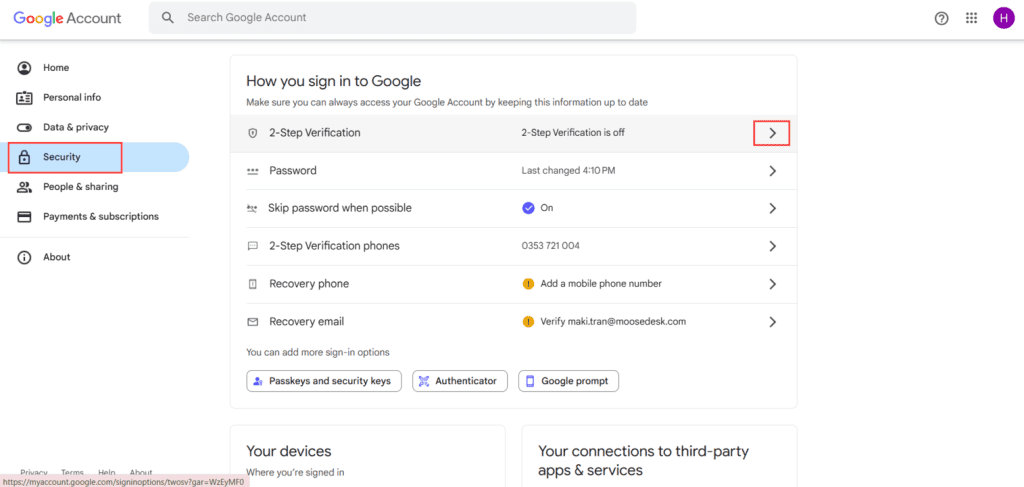Click the warning icon beside Verify maki.tran email
This screenshot has width=1024, height=487.
[528, 322]
